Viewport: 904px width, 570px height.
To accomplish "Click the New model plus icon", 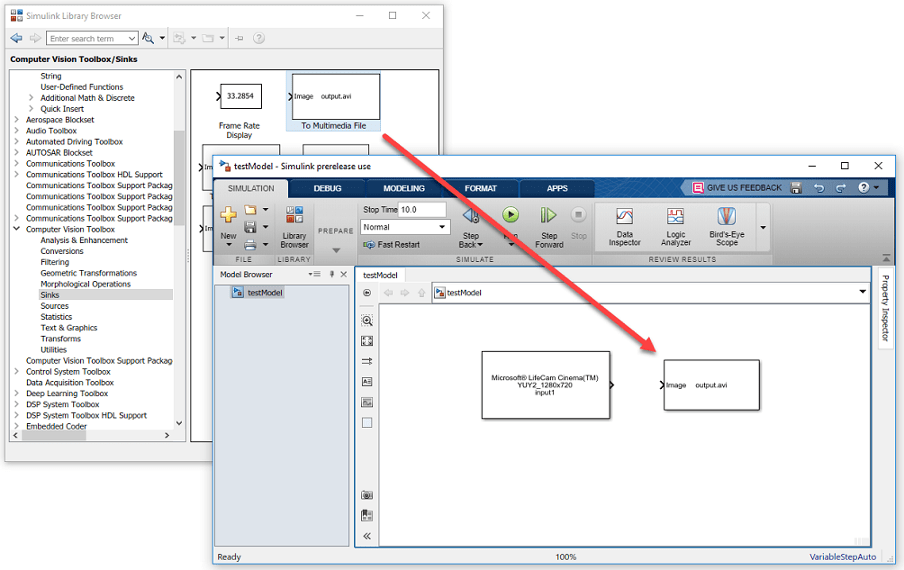I will coord(228,214).
